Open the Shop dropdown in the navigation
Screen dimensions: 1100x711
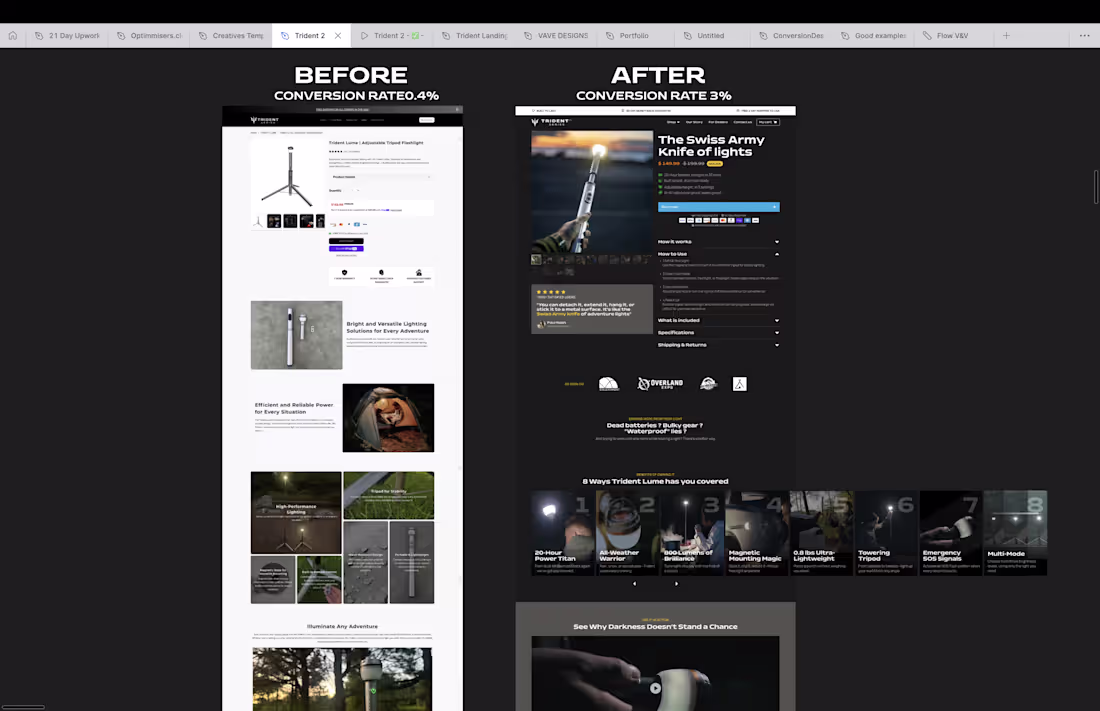coord(673,122)
